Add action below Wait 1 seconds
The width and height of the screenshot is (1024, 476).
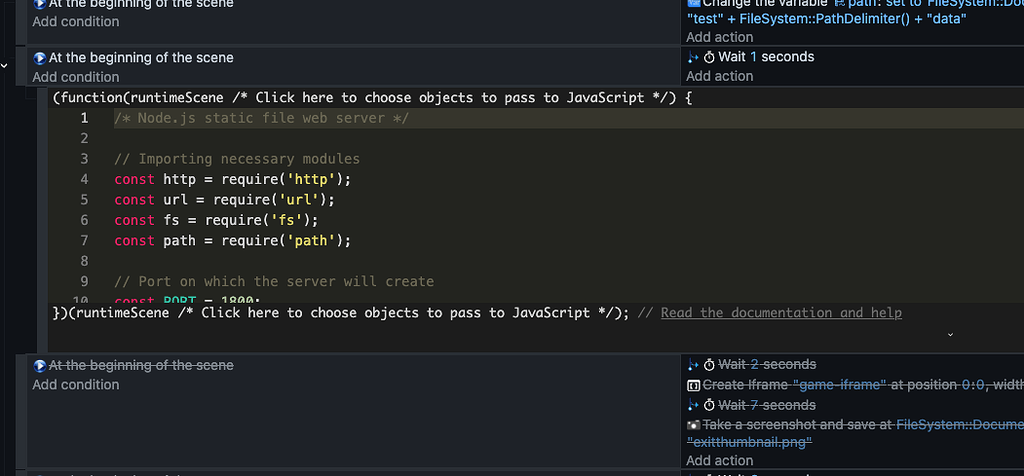point(719,76)
